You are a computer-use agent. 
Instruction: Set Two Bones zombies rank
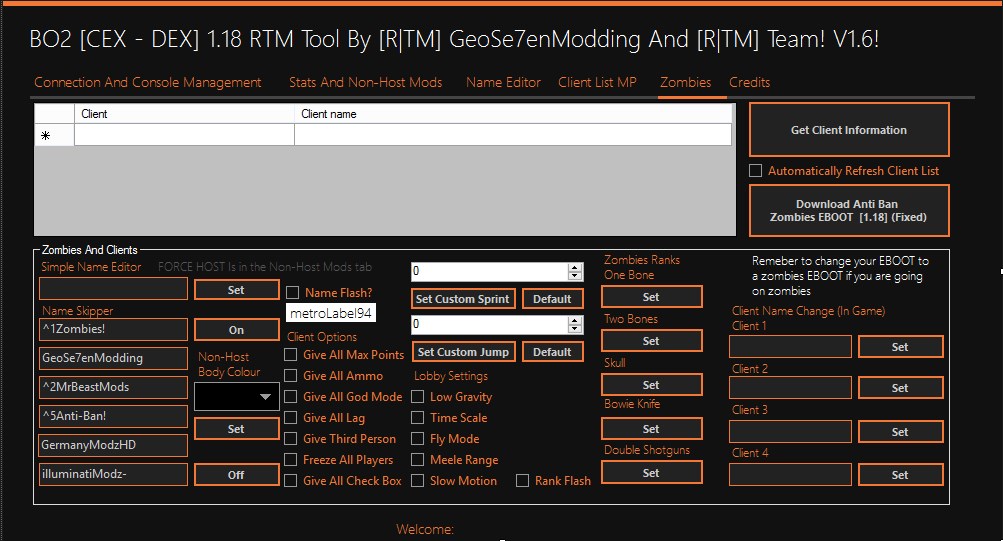[x=651, y=341]
